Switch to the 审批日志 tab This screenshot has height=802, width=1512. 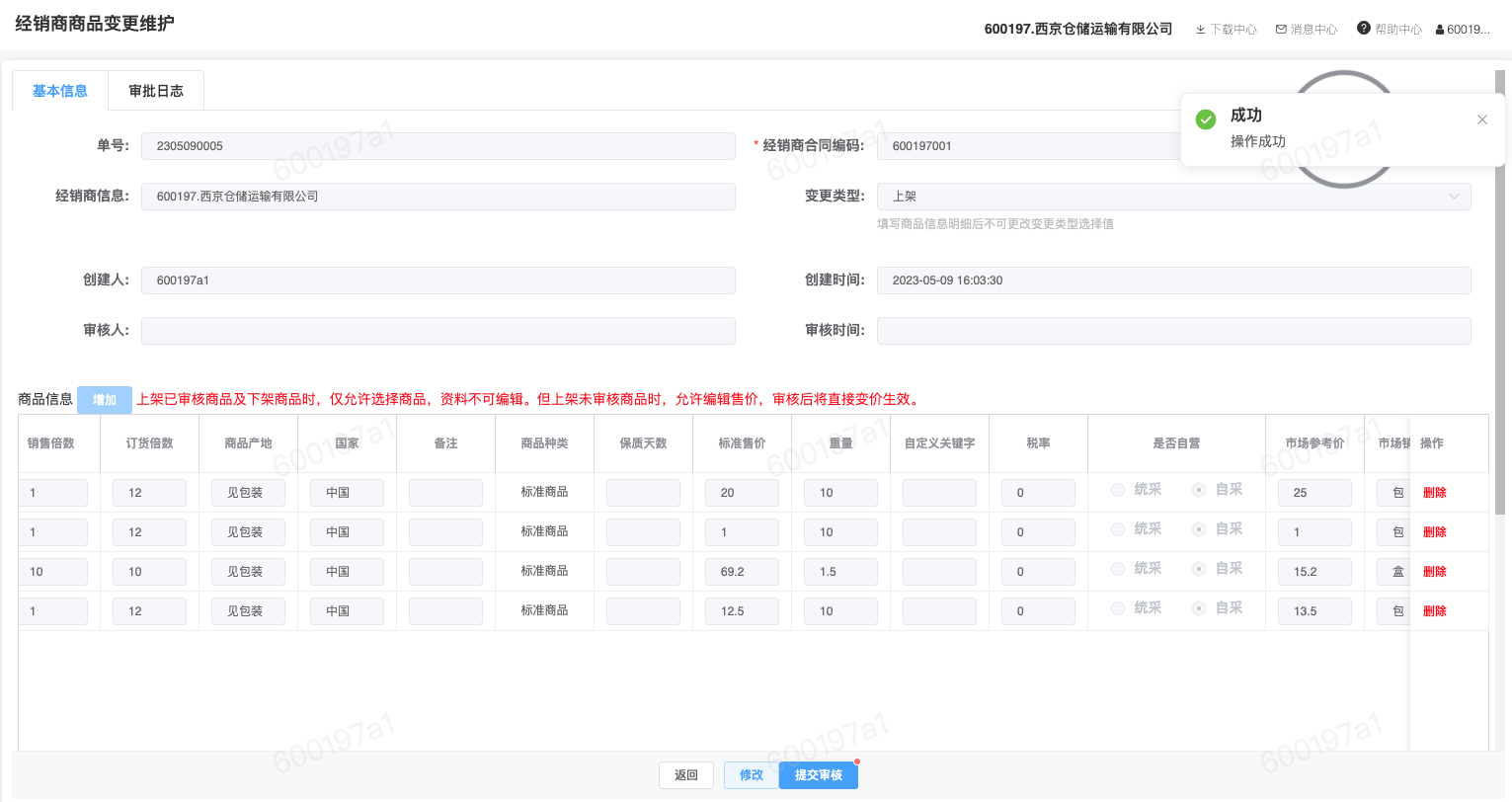pos(156,91)
